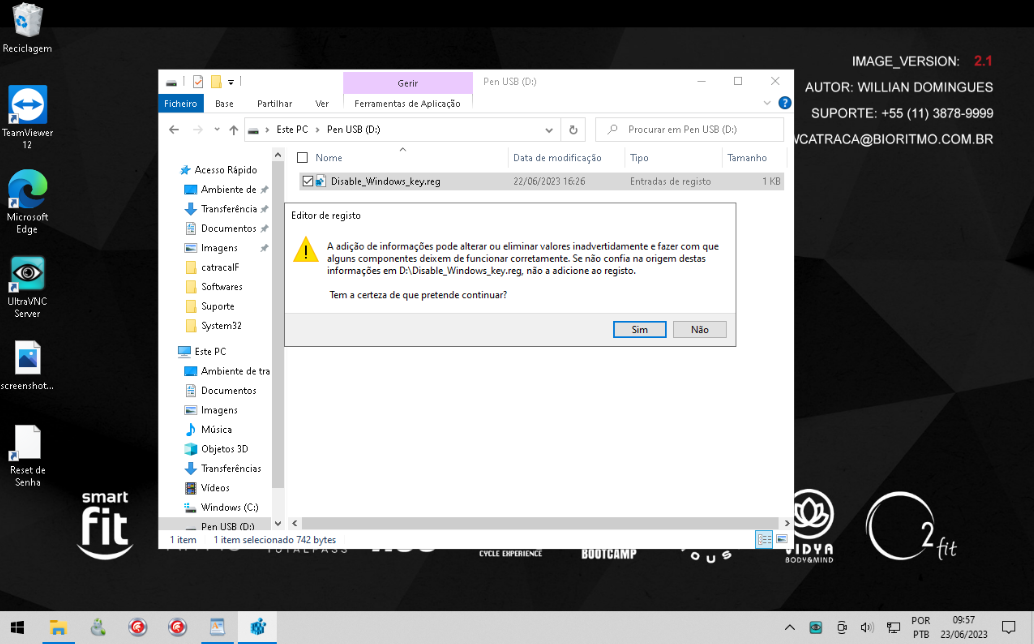Sort by the Tamanho column header

(747, 158)
